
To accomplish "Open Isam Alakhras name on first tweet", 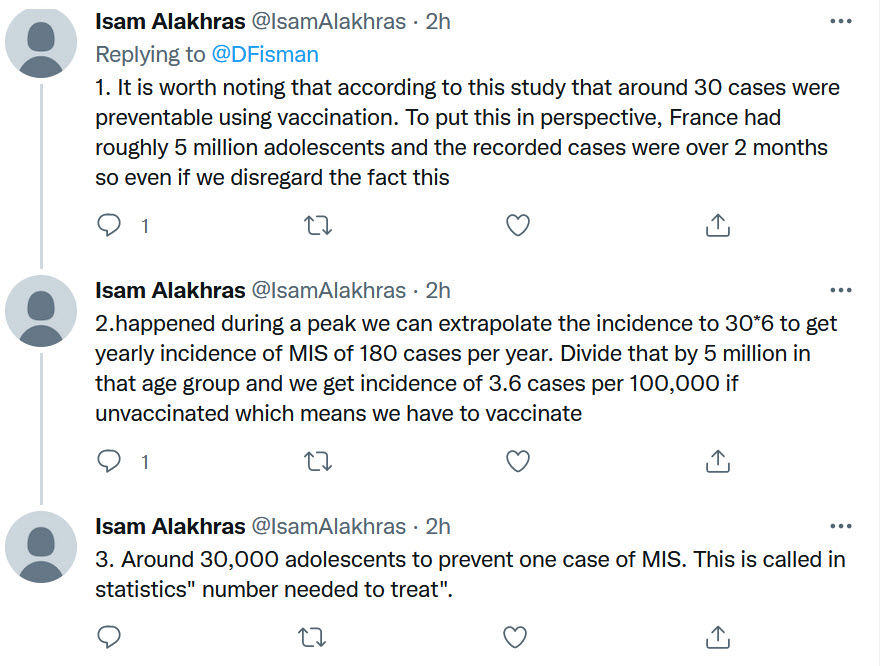I will tap(170, 21).
